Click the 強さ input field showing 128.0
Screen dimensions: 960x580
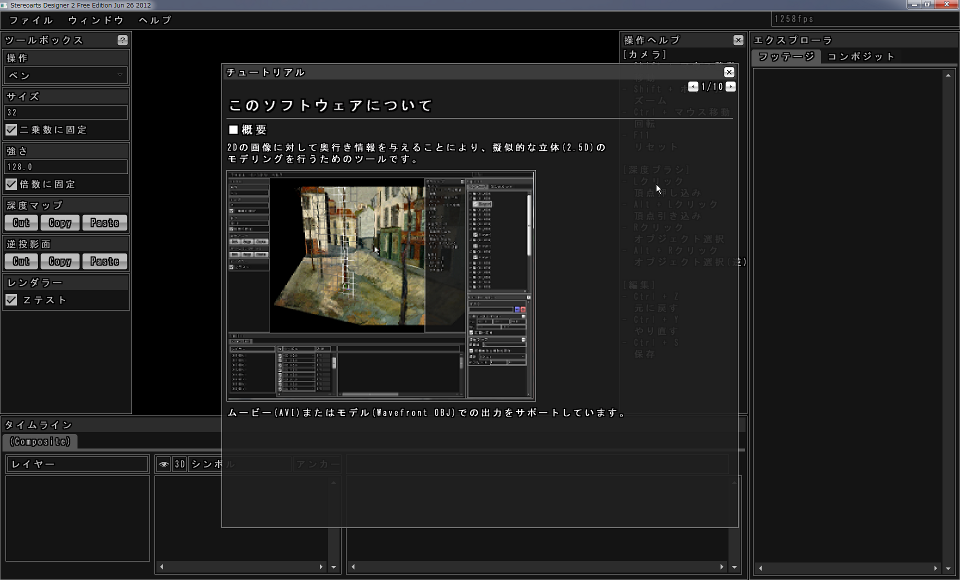click(66, 167)
